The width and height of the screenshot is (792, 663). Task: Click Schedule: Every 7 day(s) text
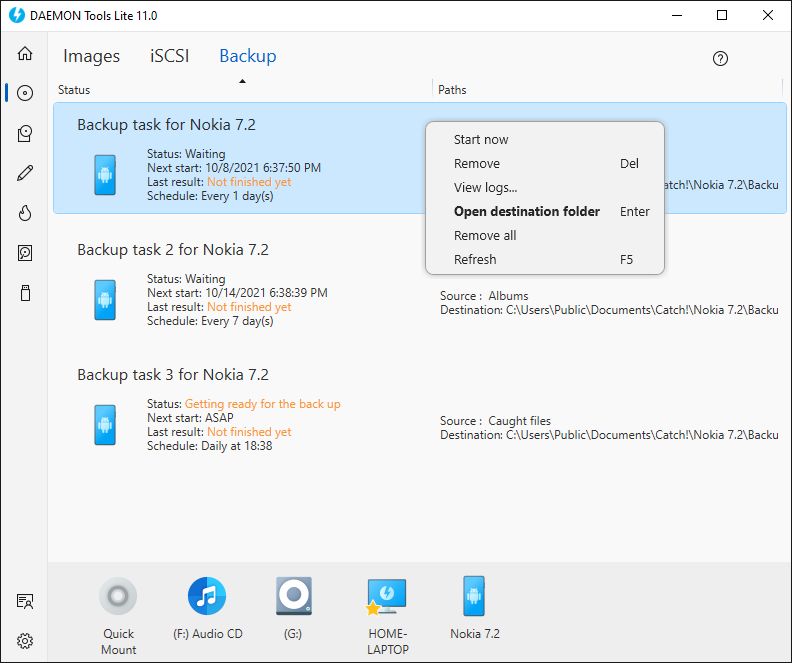point(210,321)
